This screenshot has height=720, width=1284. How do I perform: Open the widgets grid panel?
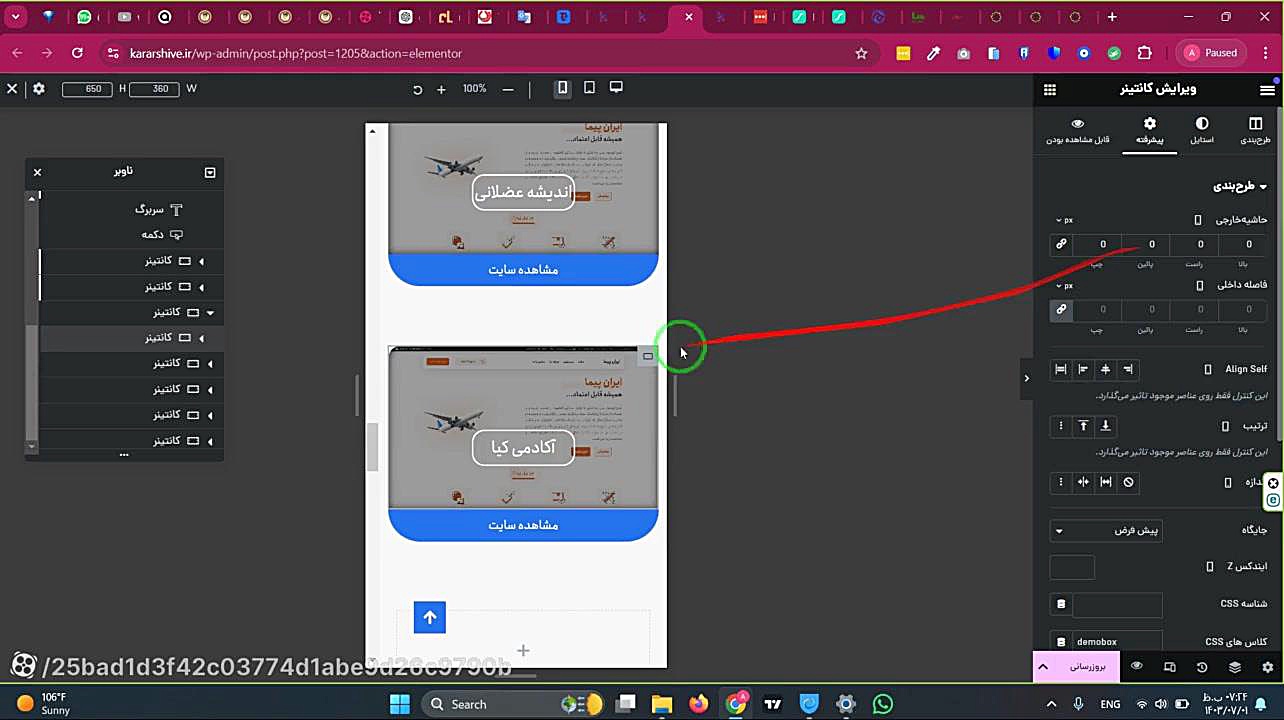pyautogui.click(x=1050, y=90)
